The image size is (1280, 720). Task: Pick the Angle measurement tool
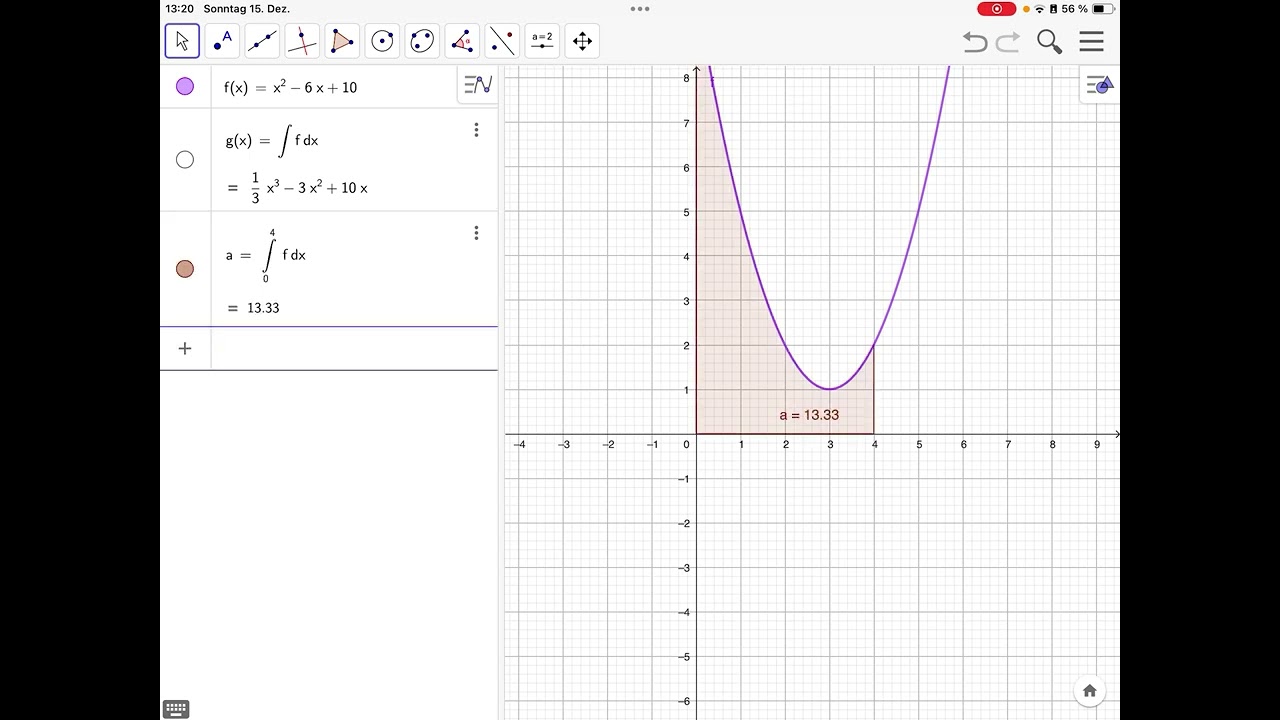[x=462, y=41]
